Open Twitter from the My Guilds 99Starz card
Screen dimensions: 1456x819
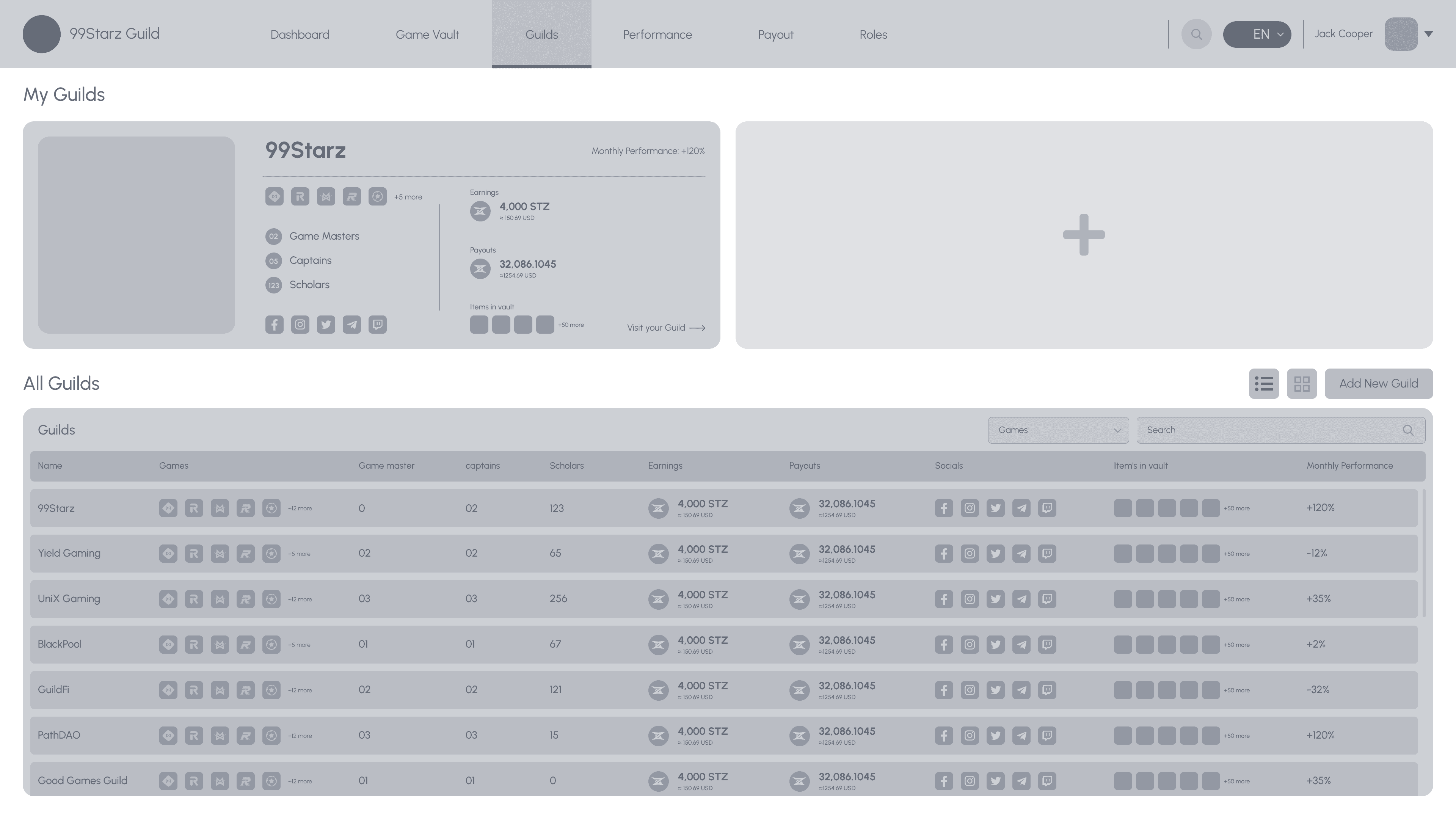click(326, 325)
